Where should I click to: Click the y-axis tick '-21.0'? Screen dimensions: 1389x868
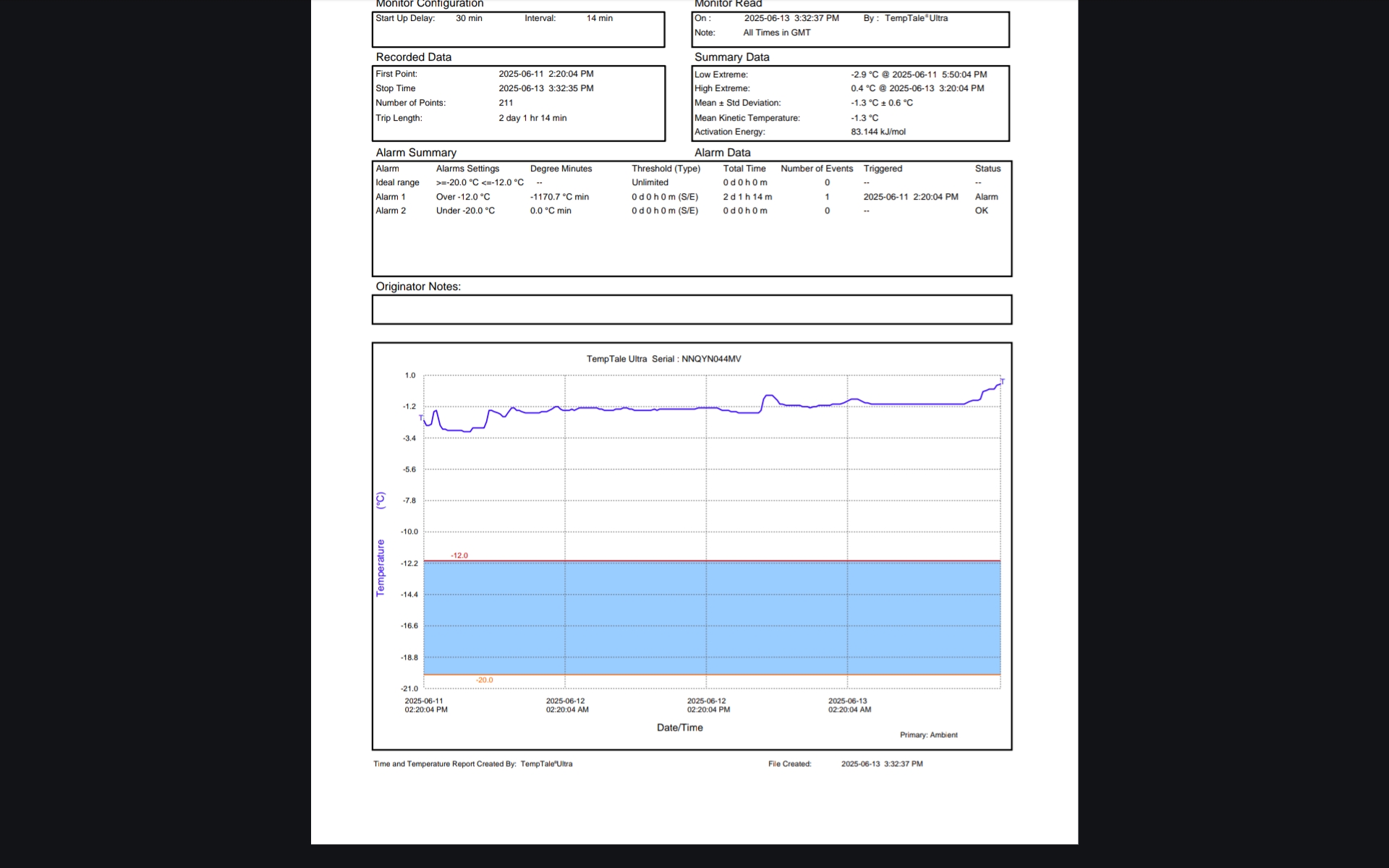(x=409, y=689)
